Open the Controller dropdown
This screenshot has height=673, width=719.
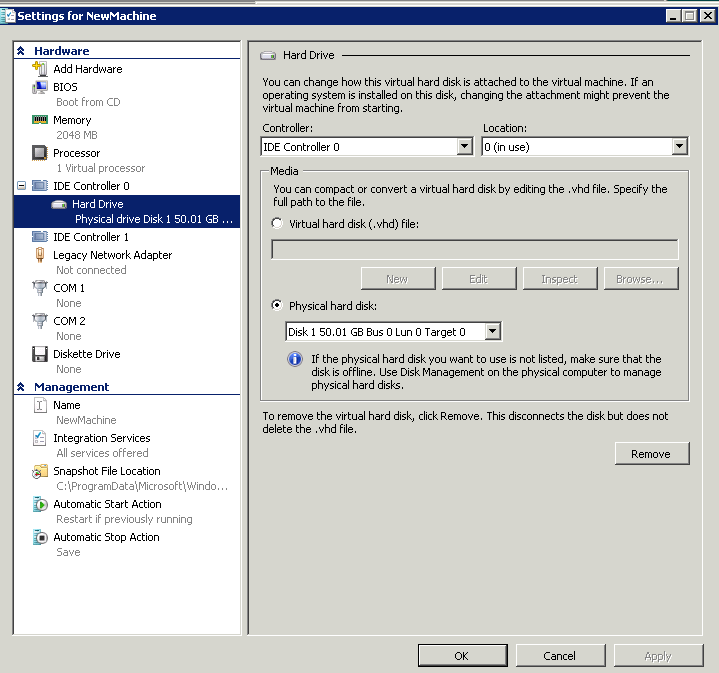(465, 147)
